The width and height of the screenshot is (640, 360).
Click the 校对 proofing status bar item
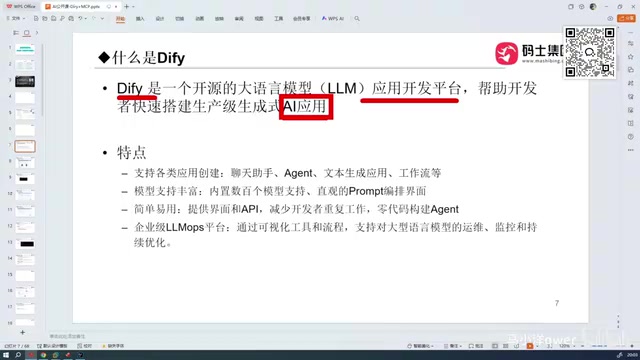coord(84,346)
